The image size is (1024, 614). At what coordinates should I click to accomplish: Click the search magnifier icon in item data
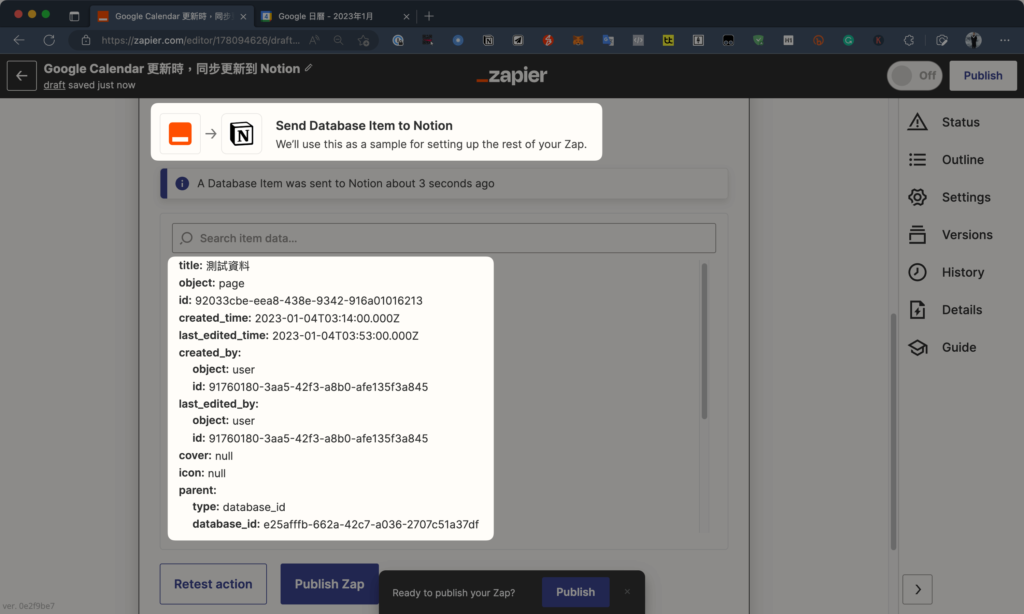(x=187, y=238)
